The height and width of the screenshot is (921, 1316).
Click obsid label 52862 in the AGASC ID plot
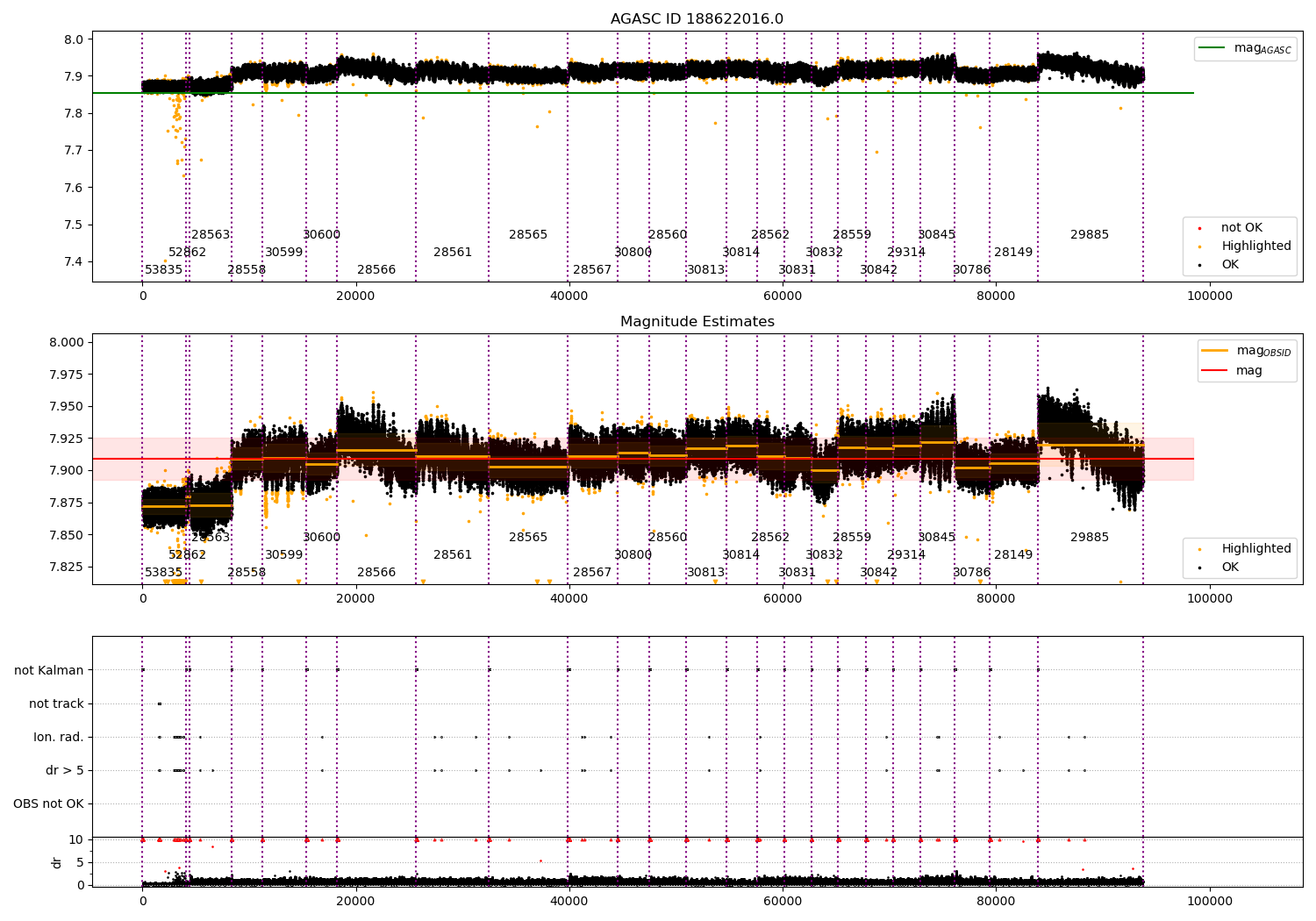pyautogui.click(x=188, y=253)
